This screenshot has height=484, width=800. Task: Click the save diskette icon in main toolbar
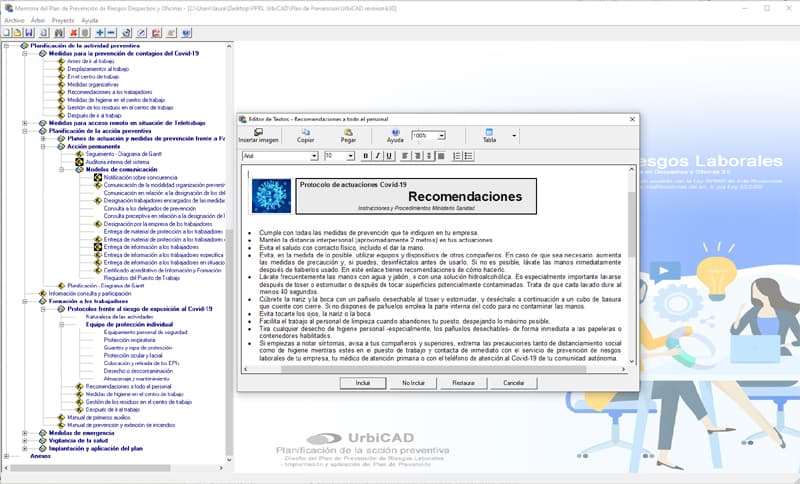(x=29, y=33)
